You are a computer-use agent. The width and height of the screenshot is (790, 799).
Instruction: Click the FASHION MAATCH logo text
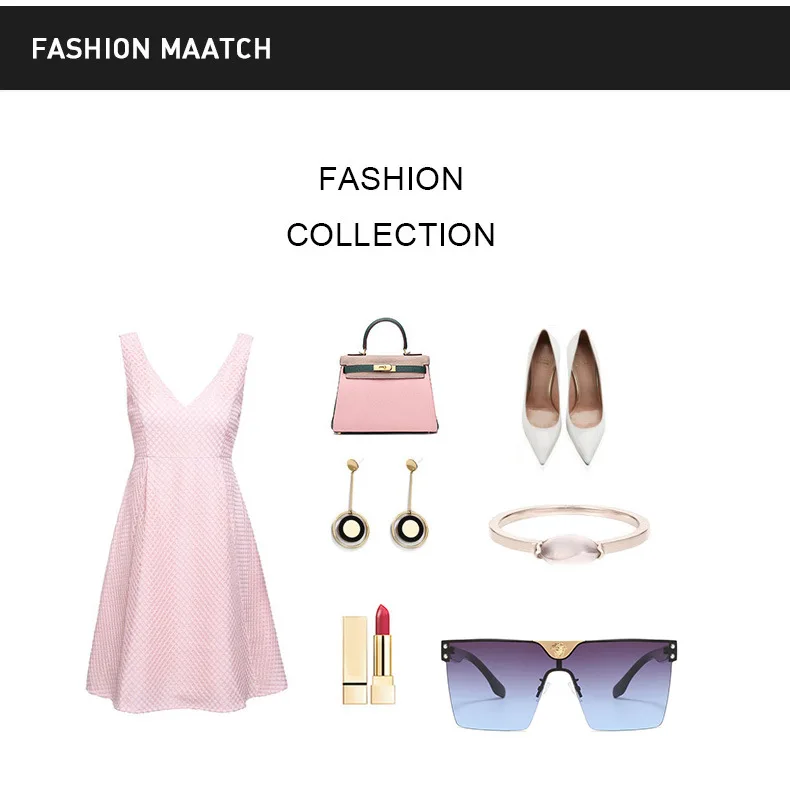(151, 49)
